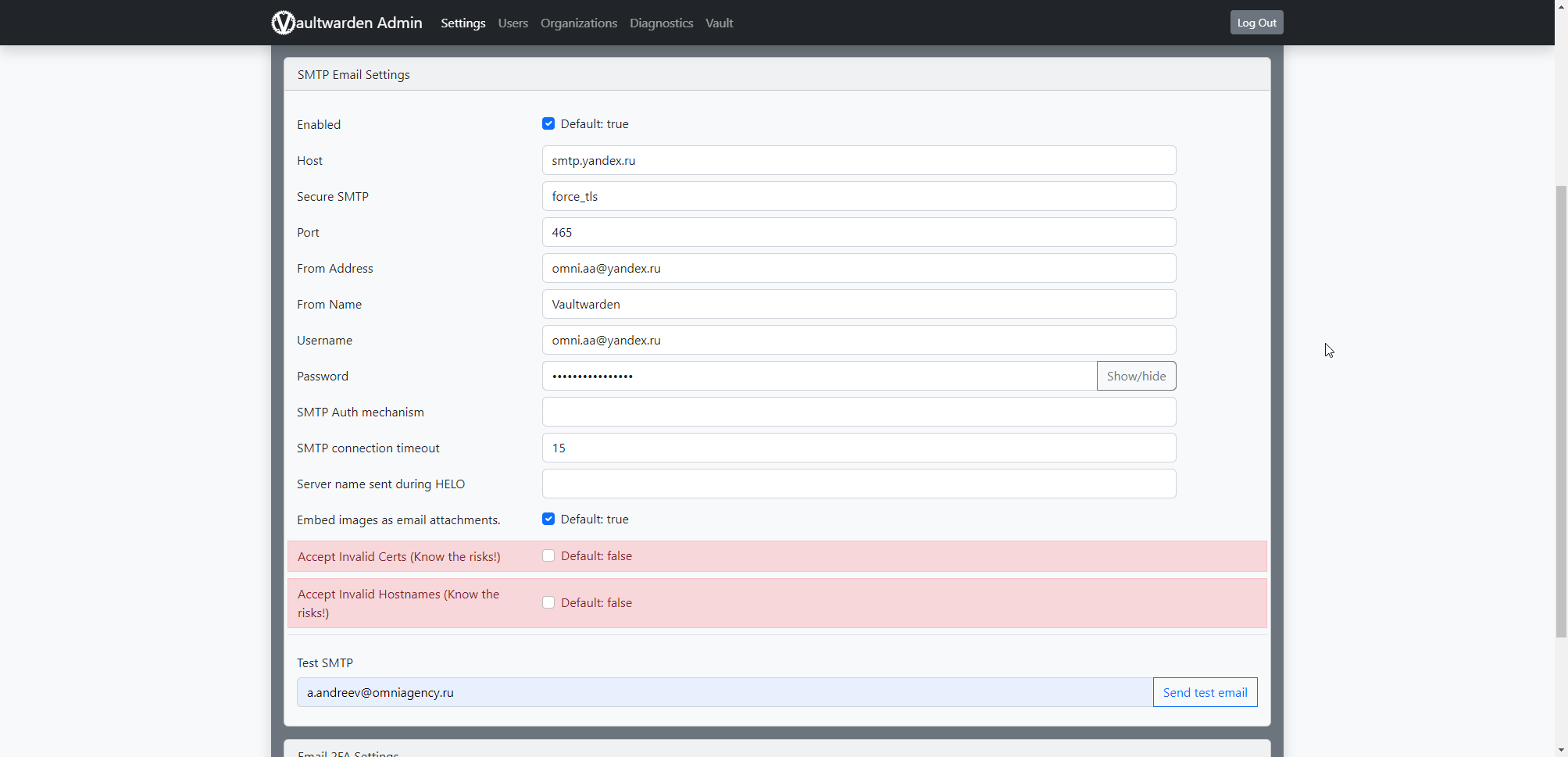Click the Secure SMTP force_tls field
The height and width of the screenshot is (757, 1568).
point(859,196)
